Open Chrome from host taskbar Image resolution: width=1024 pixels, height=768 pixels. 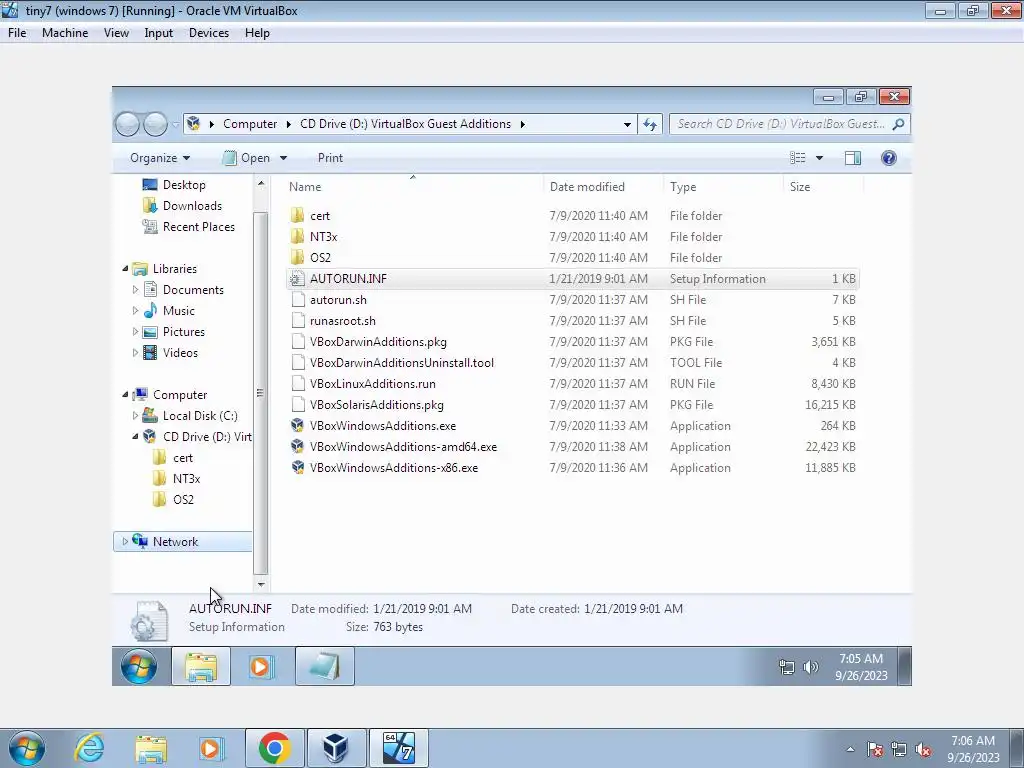click(274, 748)
